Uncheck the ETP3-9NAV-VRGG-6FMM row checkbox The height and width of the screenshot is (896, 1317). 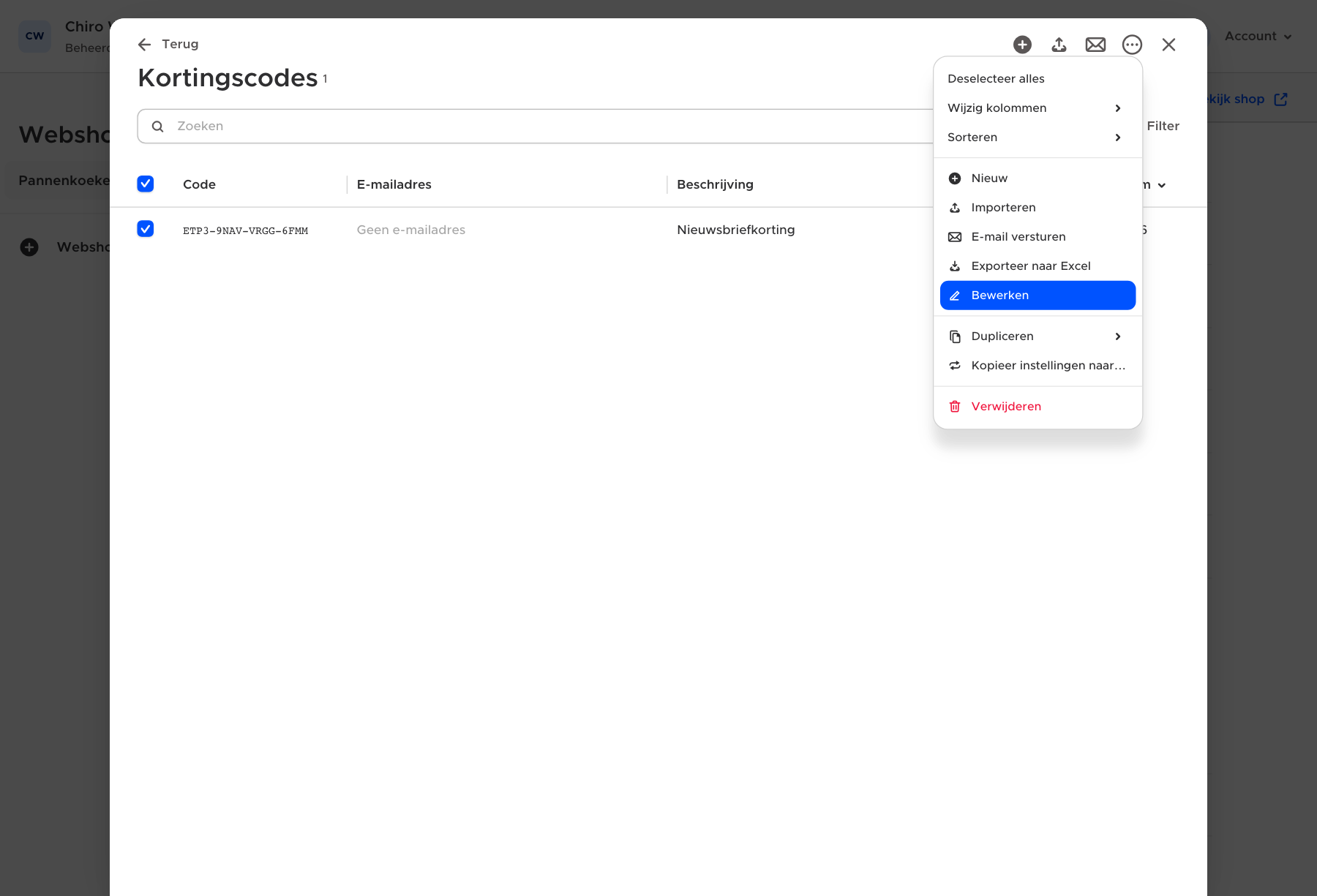pos(146,229)
